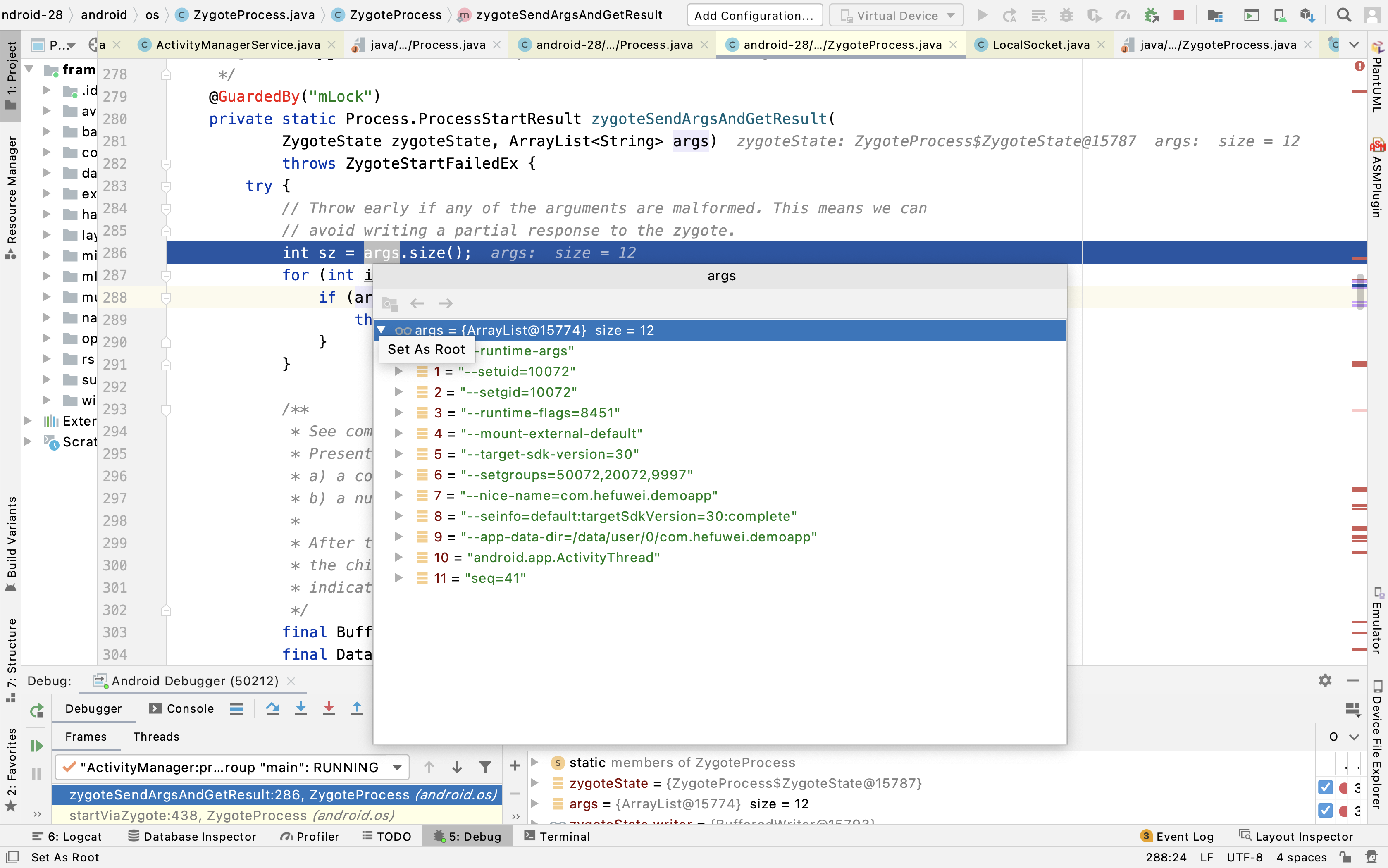Click the user account avatar icon
This screenshot has width=1388, height=868.
pyautogui.click(x=1373, y=16)
